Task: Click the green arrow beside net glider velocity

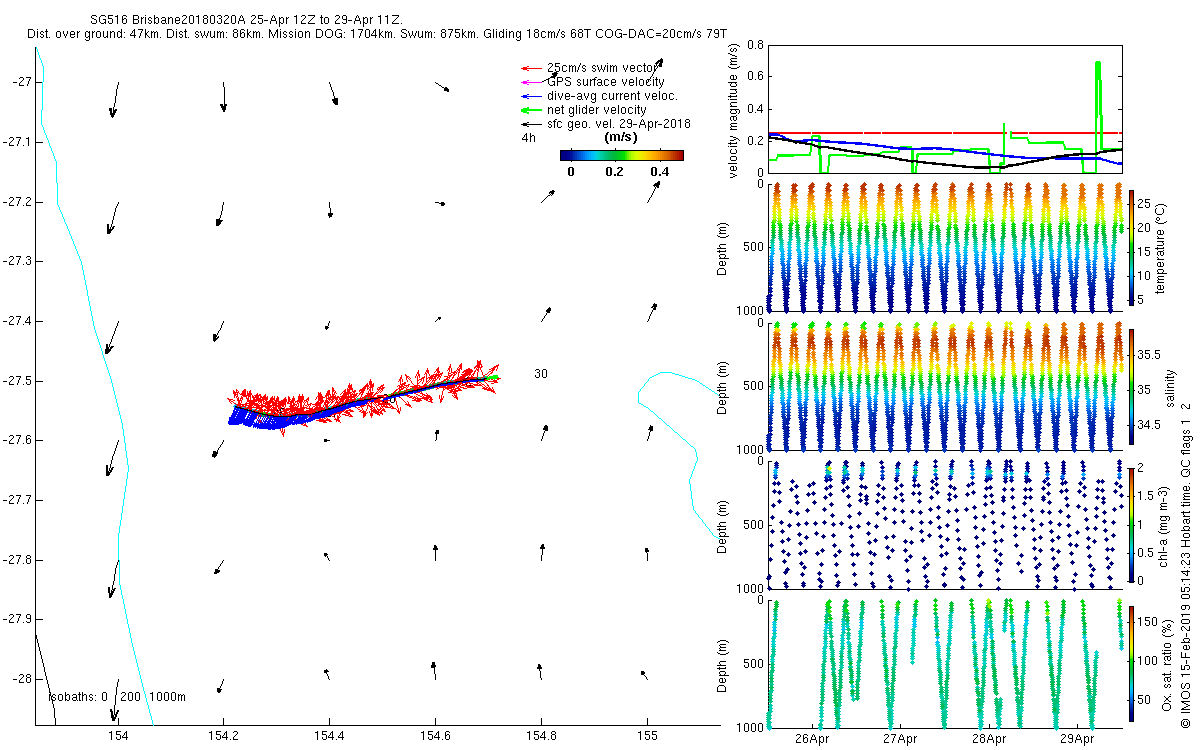Action: point(530,110)
